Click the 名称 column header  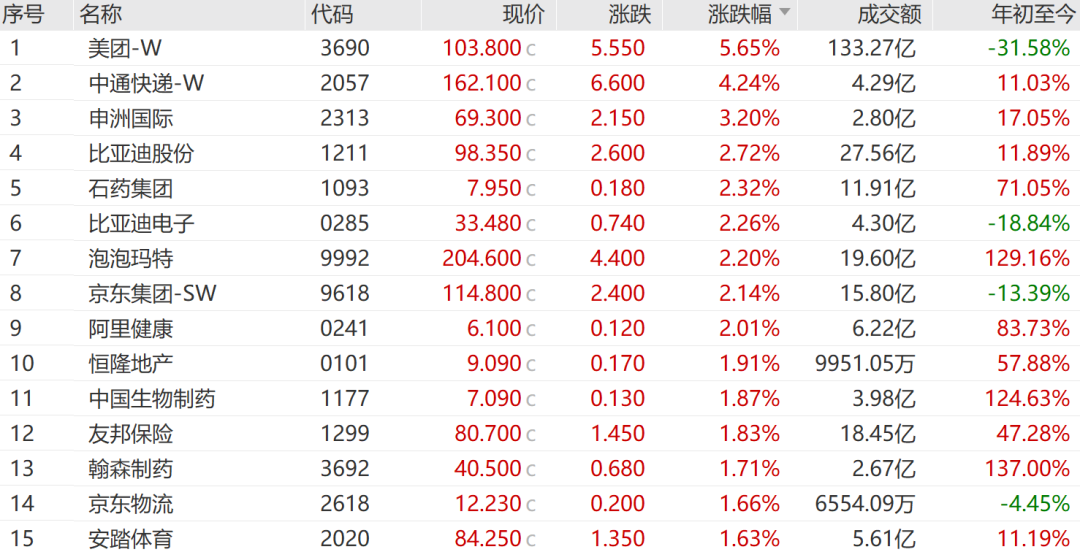pyautogui.click(x=102, y=14)
